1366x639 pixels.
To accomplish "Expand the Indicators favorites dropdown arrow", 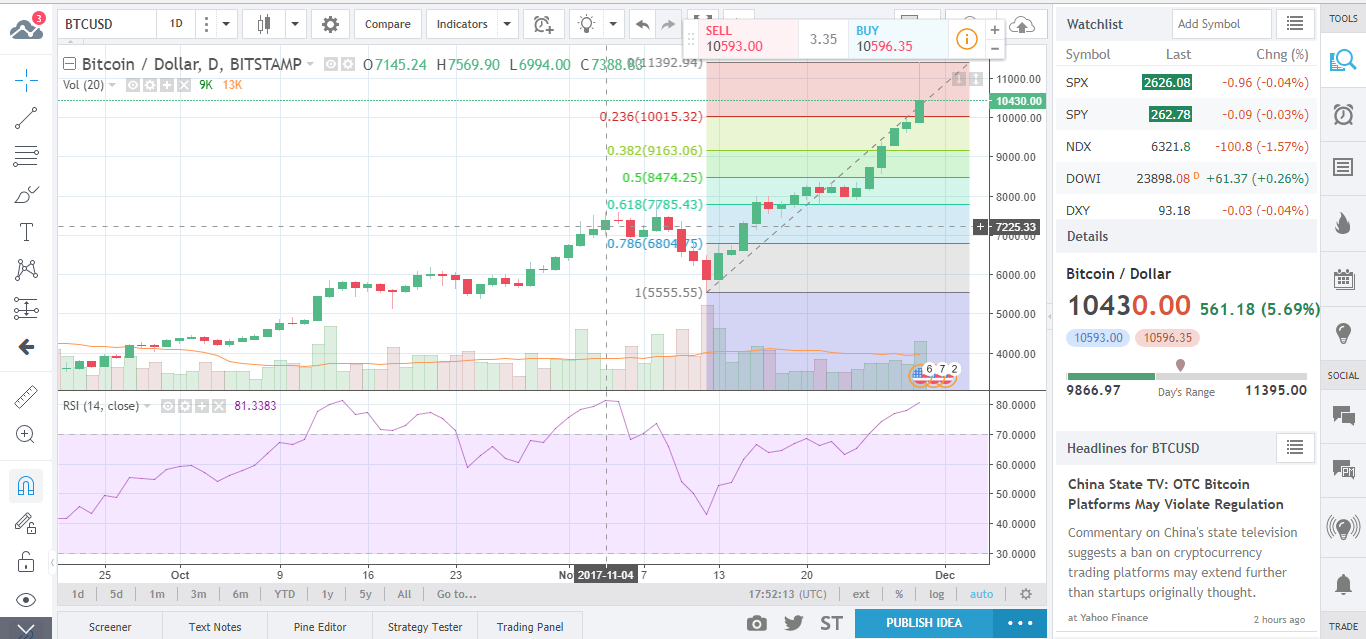I will [507, 24].
